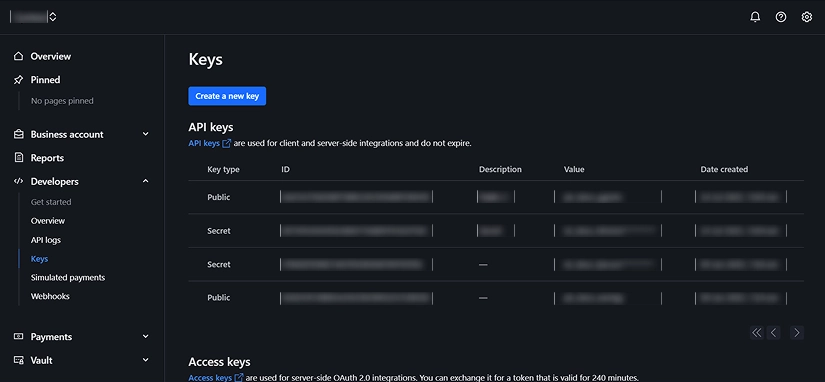Expand the Vault section chevron

[x=146, y=360]
